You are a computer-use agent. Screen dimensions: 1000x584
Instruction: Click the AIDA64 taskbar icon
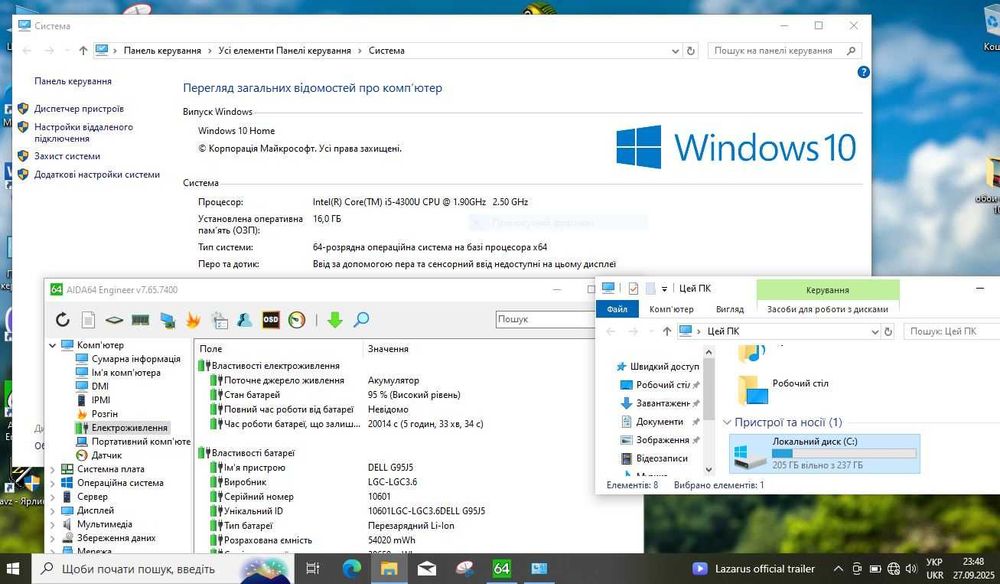click(x=501, y=568)
